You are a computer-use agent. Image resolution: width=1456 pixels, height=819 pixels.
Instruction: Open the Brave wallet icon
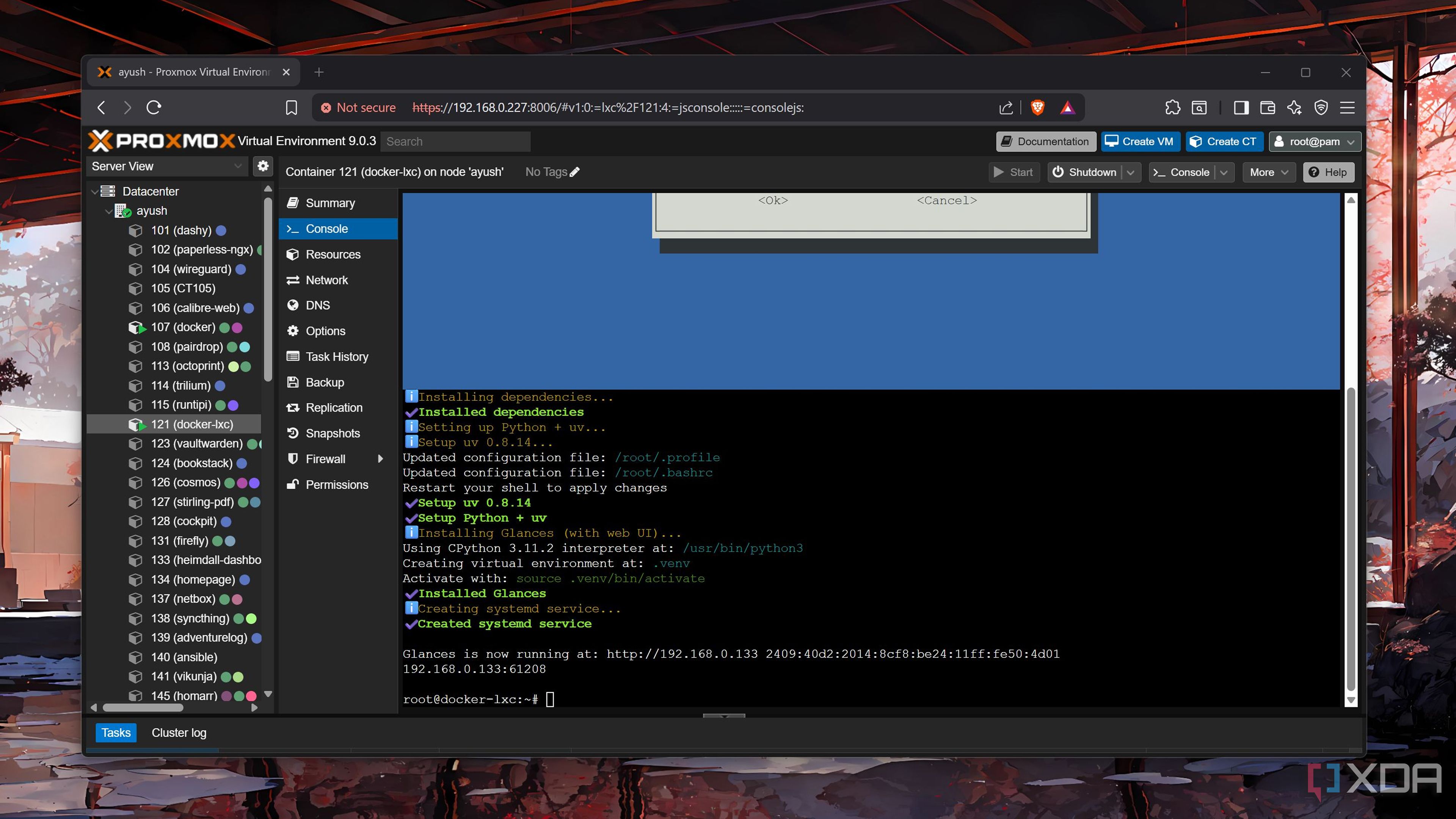click(1267, 107)
